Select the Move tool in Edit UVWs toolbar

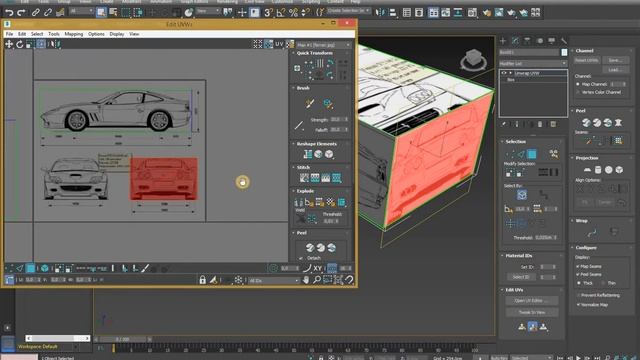(9, 44)
